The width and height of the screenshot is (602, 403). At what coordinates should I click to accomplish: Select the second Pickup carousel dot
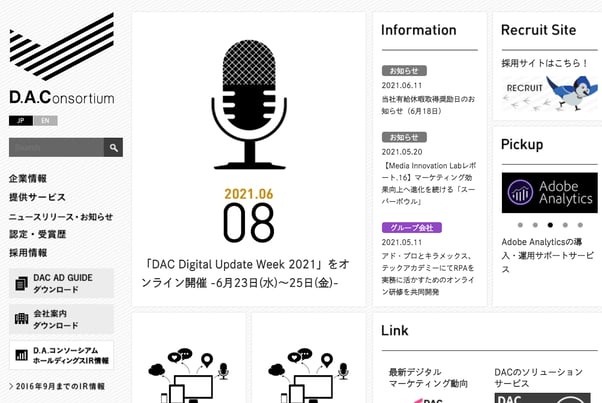[x=535, y=225]
